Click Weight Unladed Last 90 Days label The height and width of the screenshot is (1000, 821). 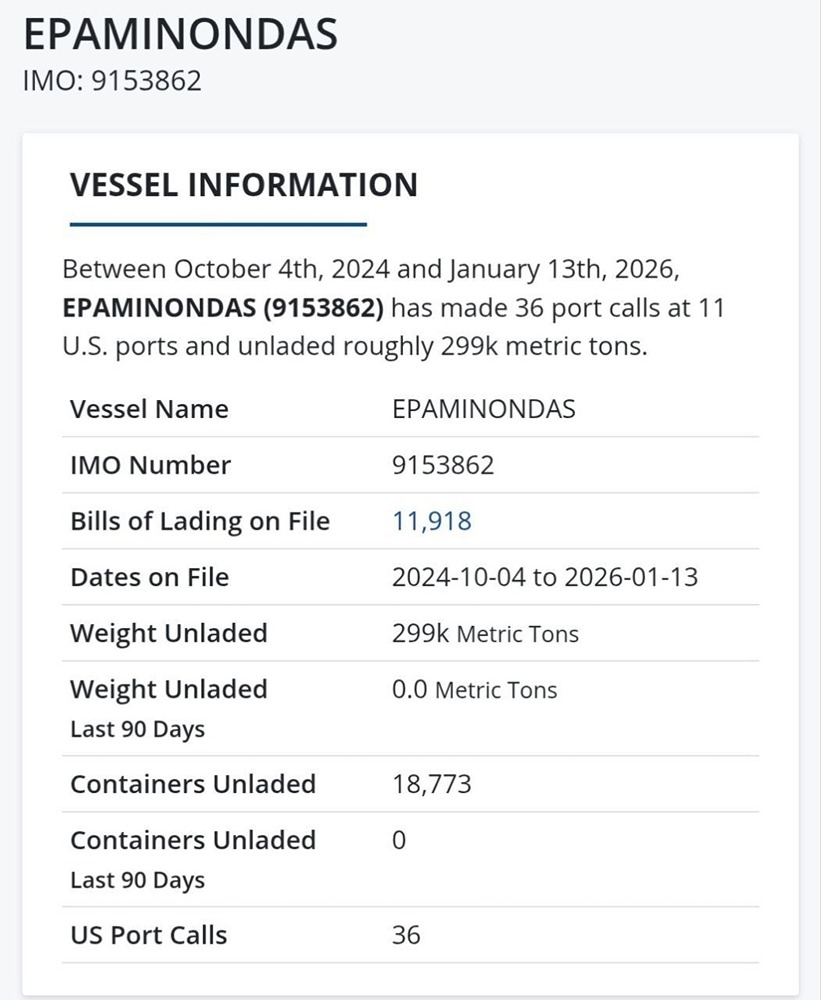pos(169,707)
